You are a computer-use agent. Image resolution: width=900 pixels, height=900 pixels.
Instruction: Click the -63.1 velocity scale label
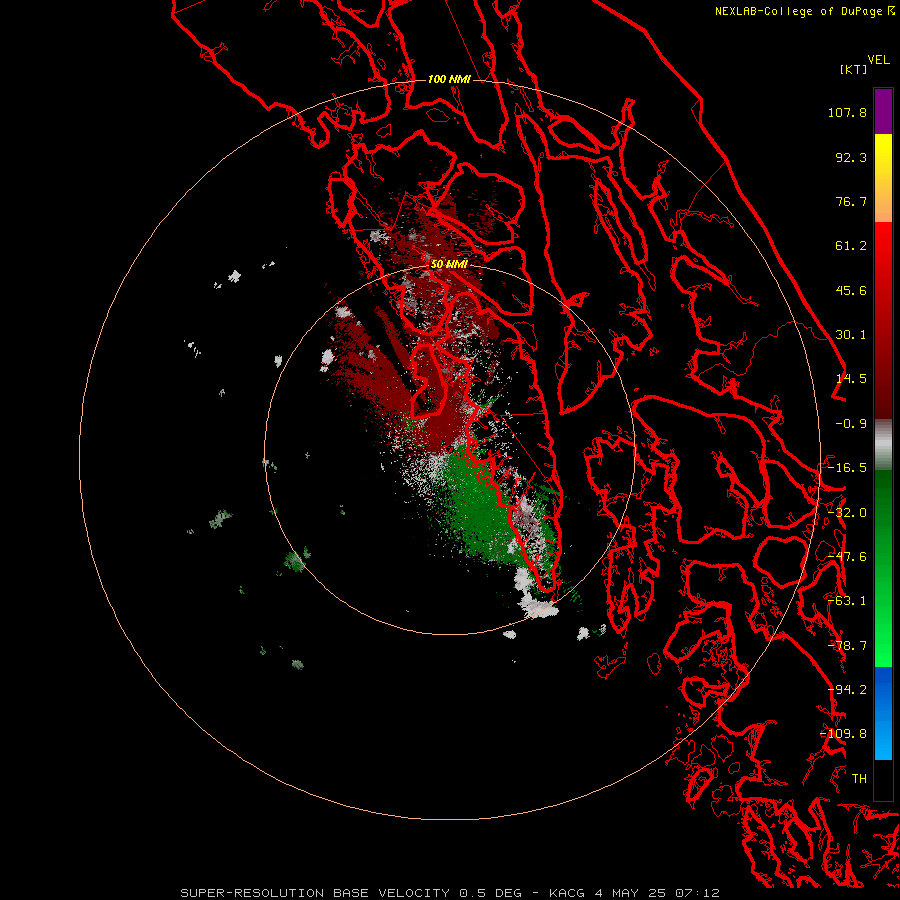tap(847, 601)
